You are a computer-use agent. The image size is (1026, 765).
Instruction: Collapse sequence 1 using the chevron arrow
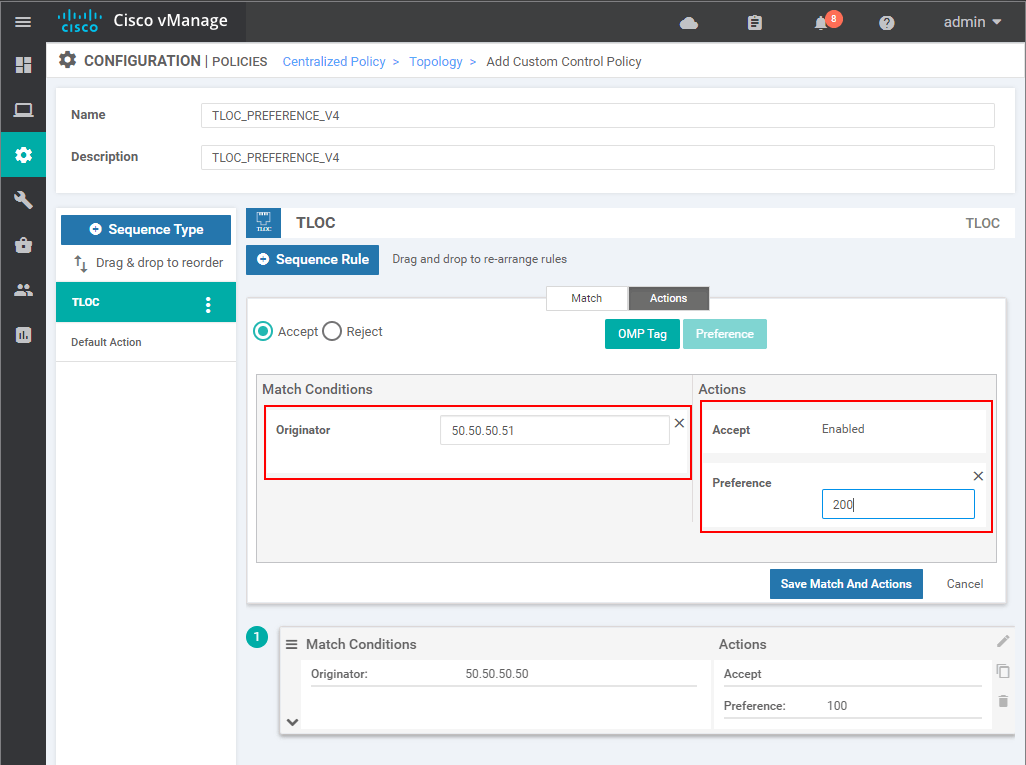click(292, 722)
